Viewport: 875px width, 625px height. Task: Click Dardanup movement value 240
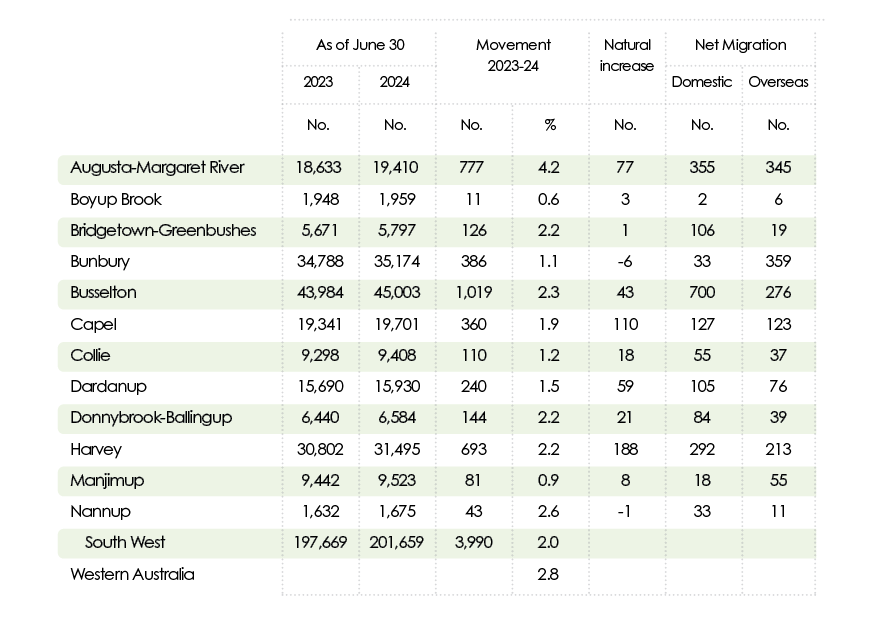[x=473, y=387]
